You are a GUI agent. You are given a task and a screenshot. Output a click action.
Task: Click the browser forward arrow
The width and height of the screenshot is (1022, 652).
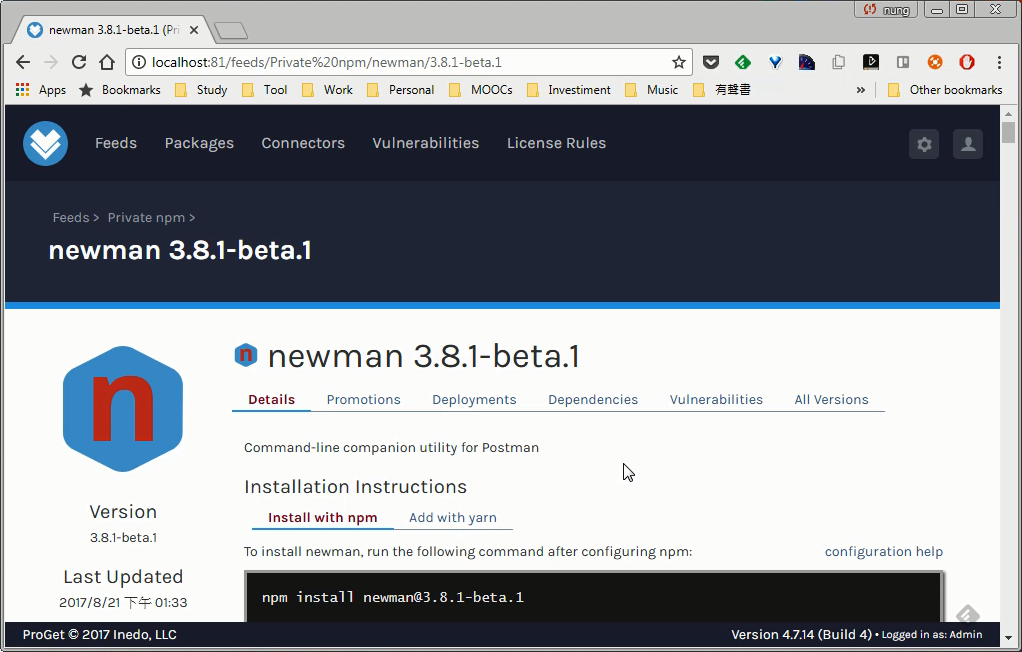click(x=51, y=62)
